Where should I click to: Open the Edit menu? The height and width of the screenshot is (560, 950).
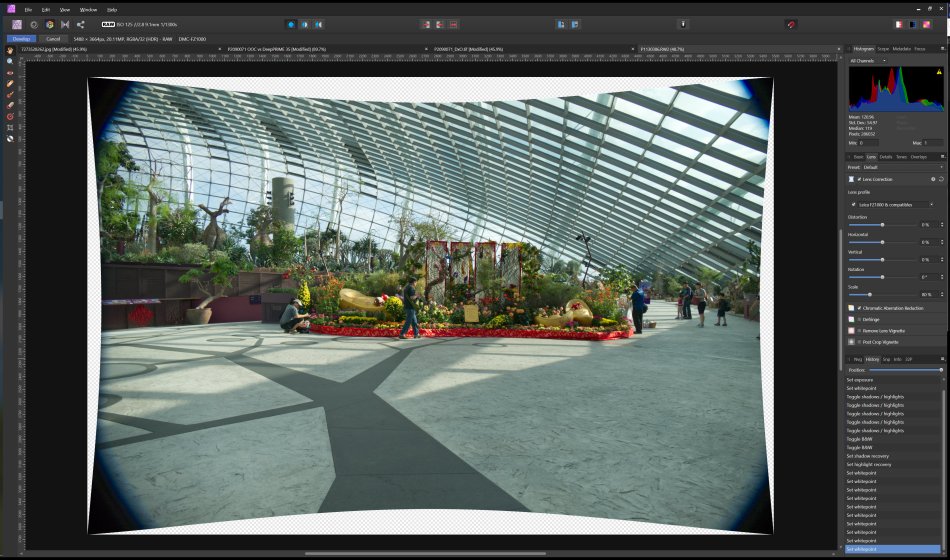pos(45,10)
